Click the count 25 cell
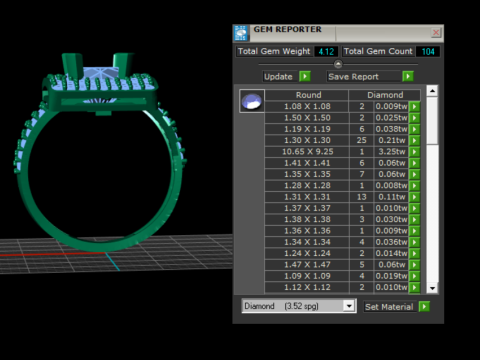This screenshot has height=360, width=480. point(362,140)
